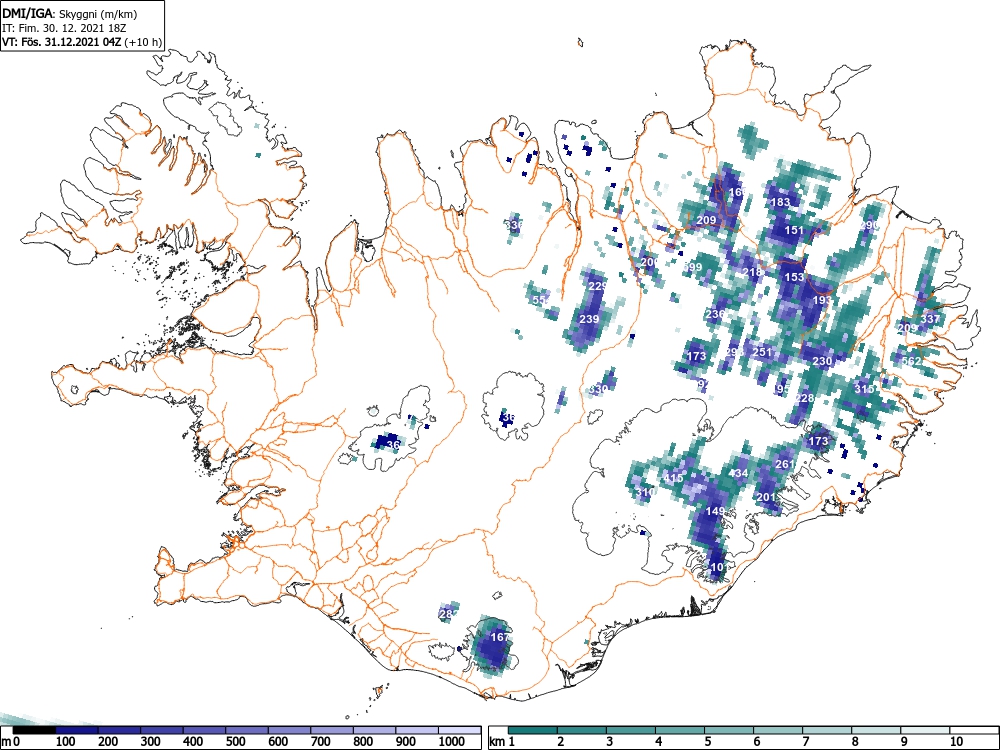This screenshot has height=750, width=1000.
Task: Click the 434 visibility value on the map
Action: [739, 473]
